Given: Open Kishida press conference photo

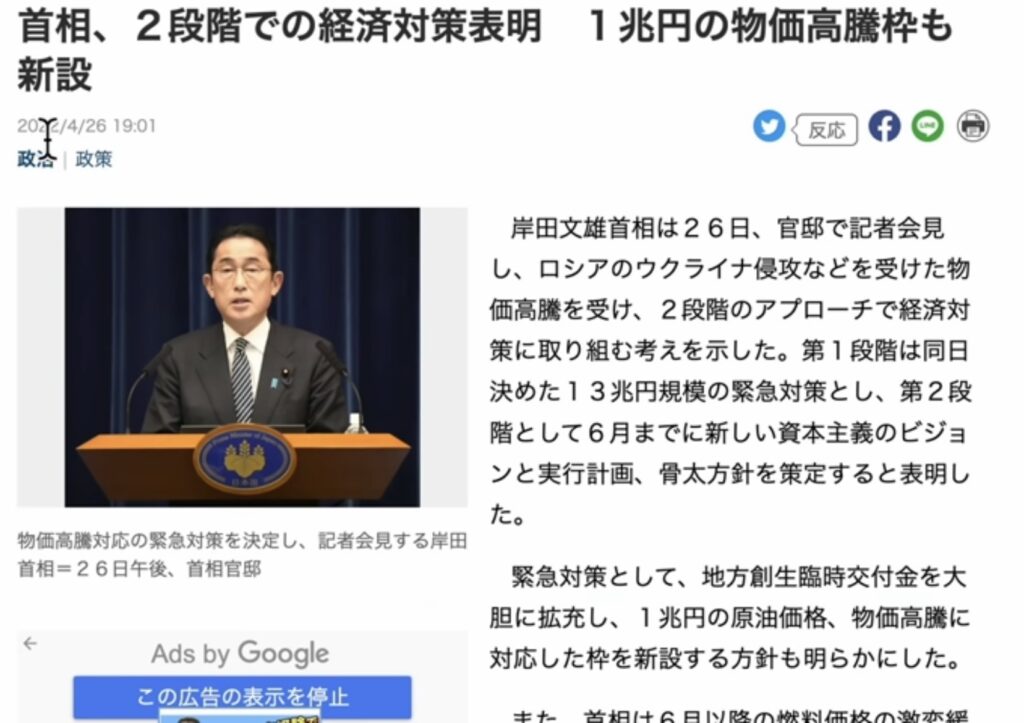Looking at the screenshot, I should point(242,357).
